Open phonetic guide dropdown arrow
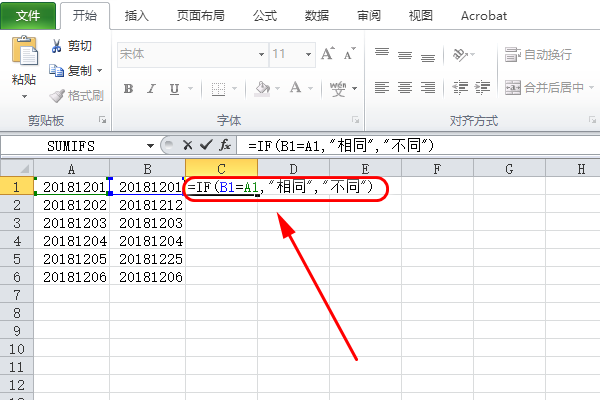 [x=355, y=89]
